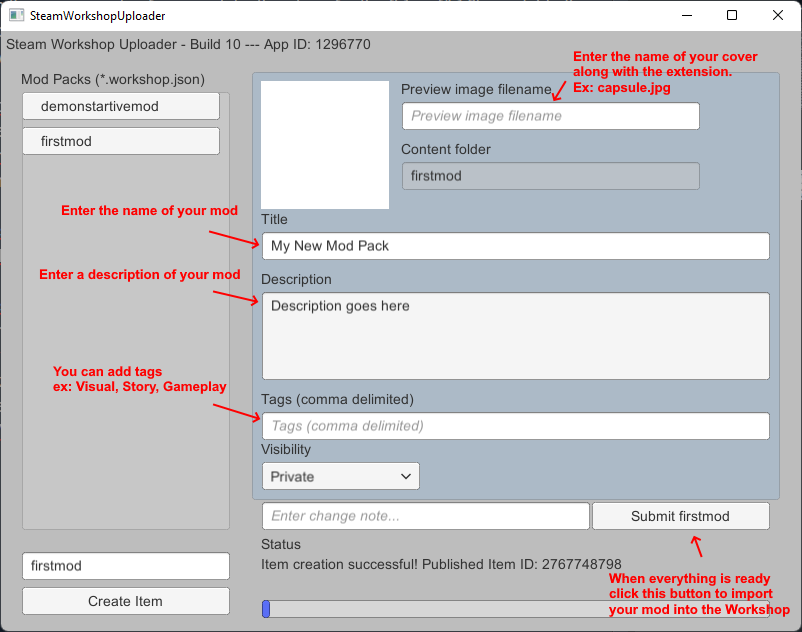Focus the Tags comma delimited input

click(x=515, y=426)
